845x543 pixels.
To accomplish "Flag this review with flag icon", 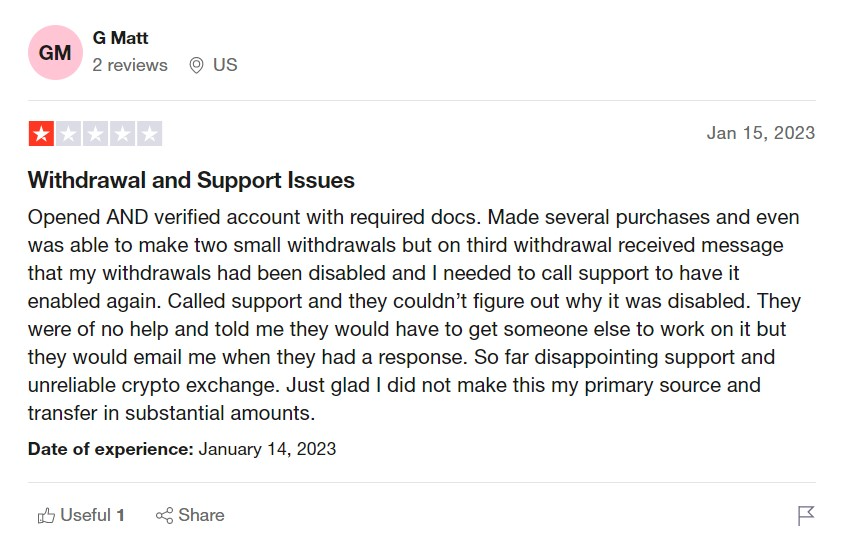I will 806,516.
